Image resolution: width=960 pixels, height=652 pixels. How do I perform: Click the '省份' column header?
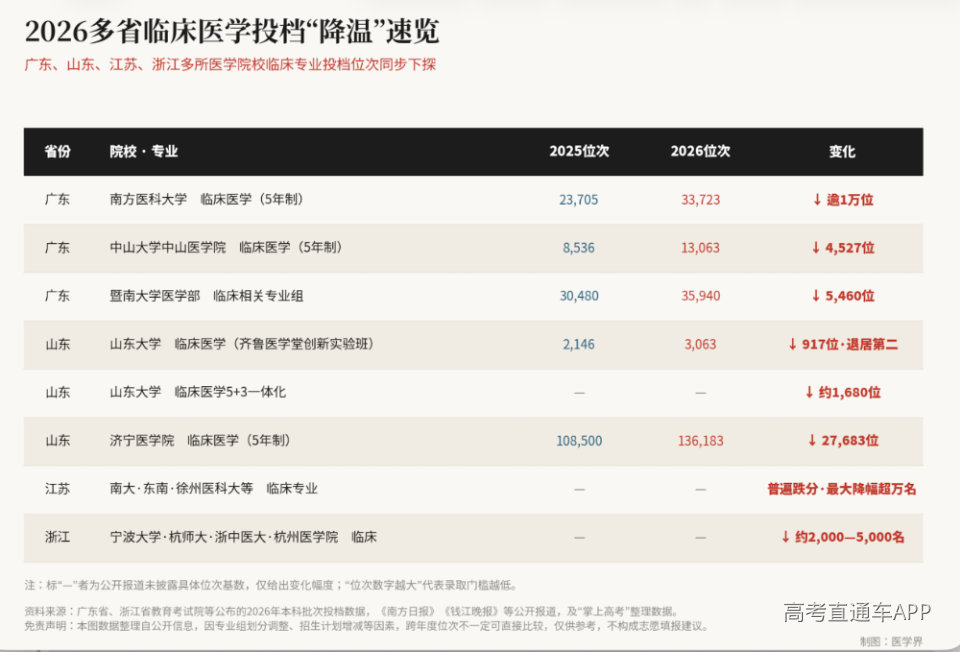[58, 151]
